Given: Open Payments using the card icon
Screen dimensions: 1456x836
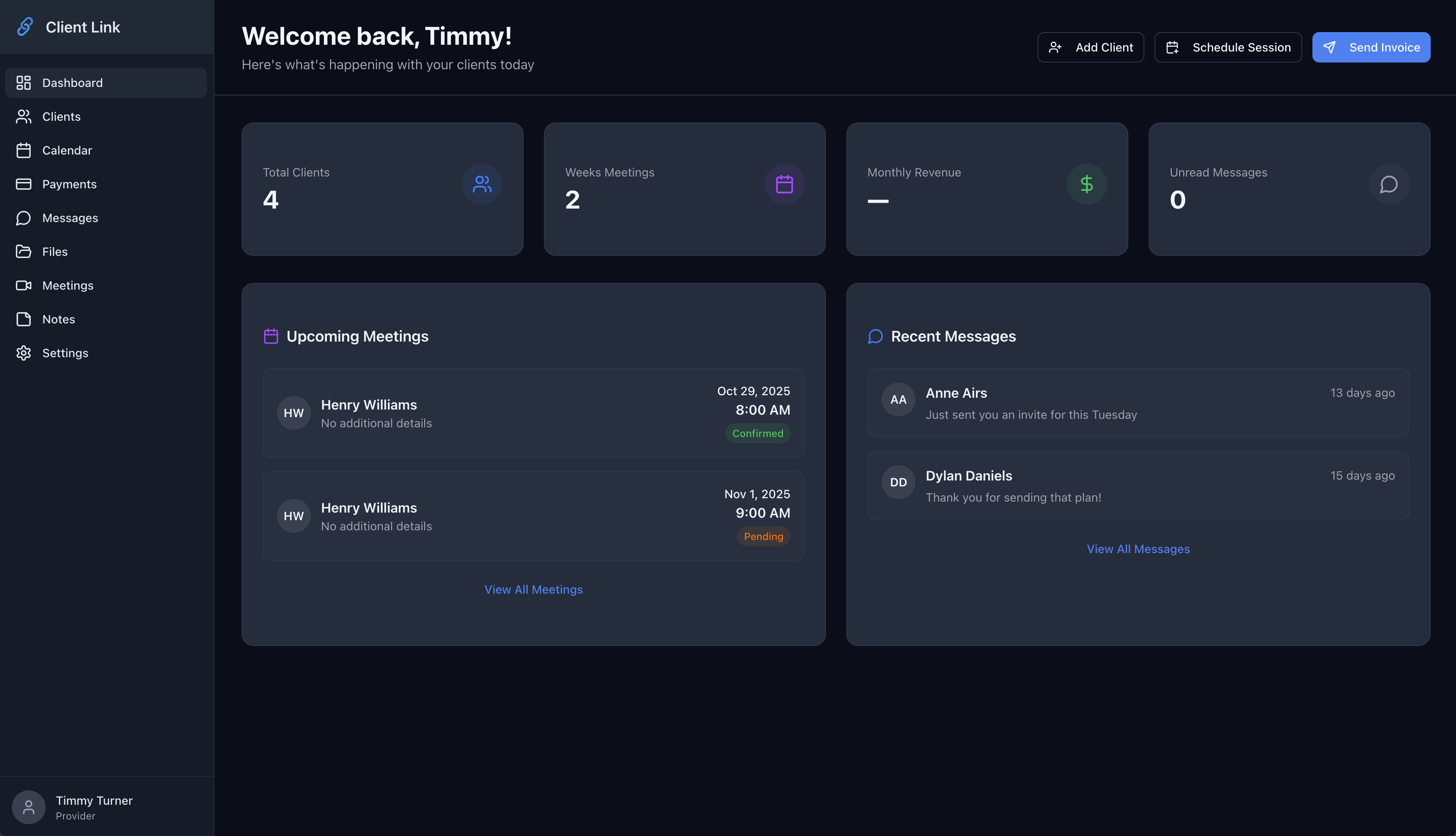Looking at the screenshot, I should pyautogui.click(x=24, y=184).
